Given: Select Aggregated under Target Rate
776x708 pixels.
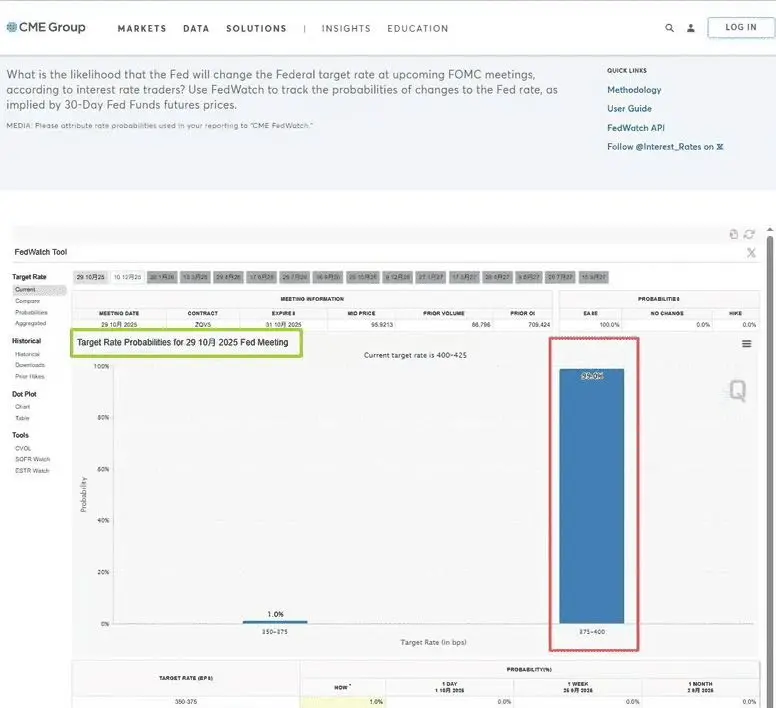Looking at the screenshot, I should (x=30, y=323).
